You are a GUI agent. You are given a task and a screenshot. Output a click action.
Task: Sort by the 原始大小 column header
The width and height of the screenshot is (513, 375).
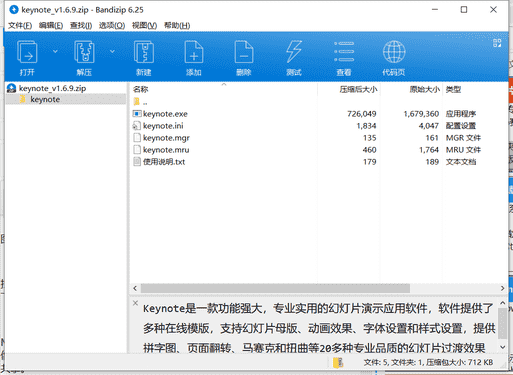click(x=424, y=89)
